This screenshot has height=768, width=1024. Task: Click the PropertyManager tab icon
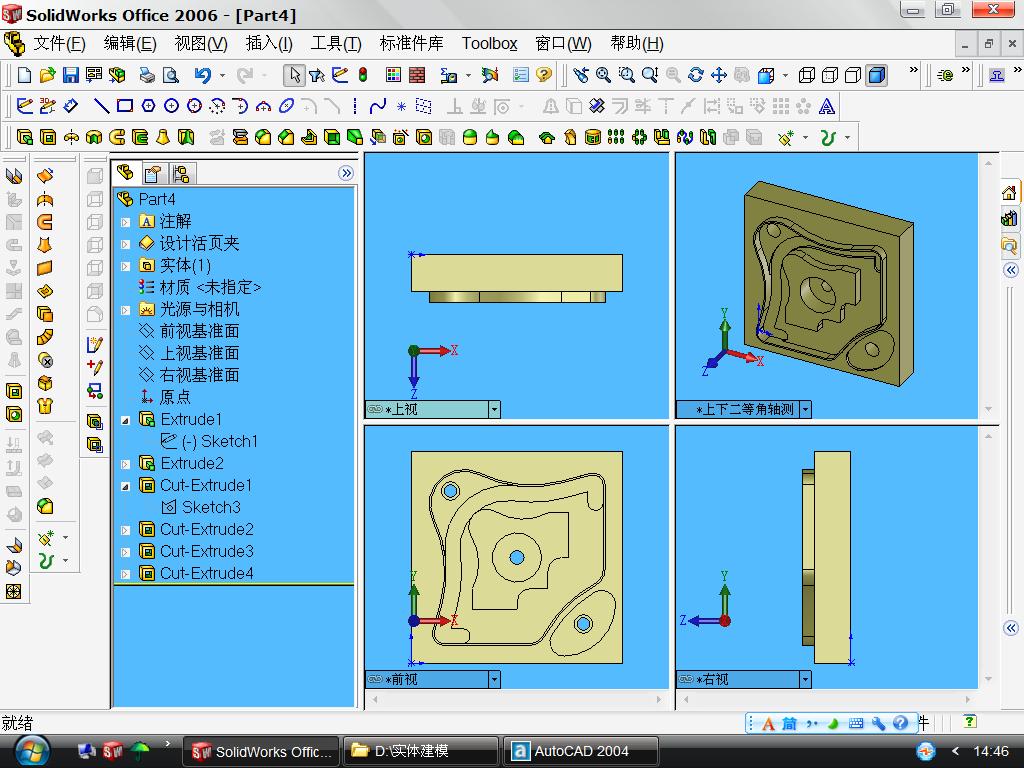[153, 174]
